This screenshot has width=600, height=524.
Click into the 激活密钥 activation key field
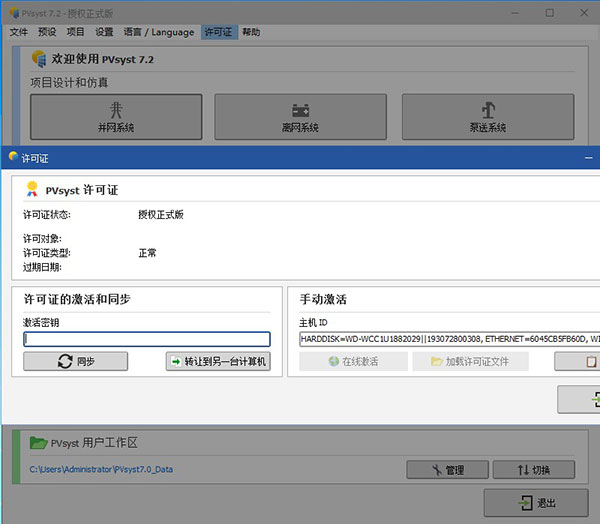click(x=147, y=339)
